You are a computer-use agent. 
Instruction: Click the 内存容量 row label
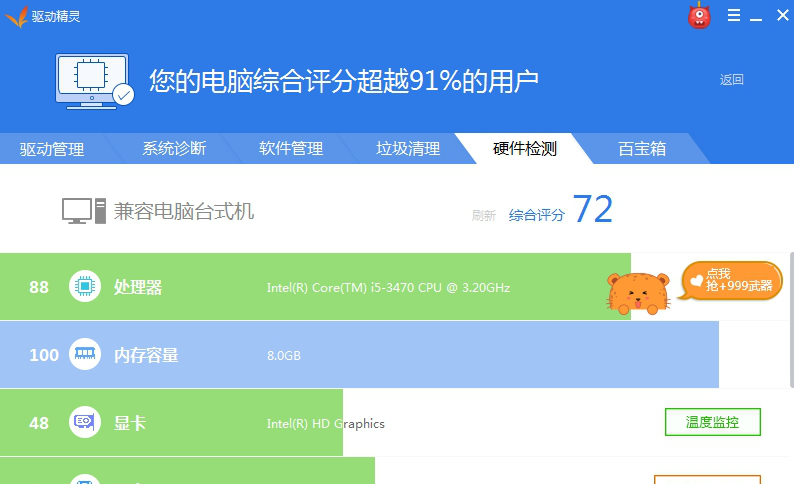(x=146, y=355)
